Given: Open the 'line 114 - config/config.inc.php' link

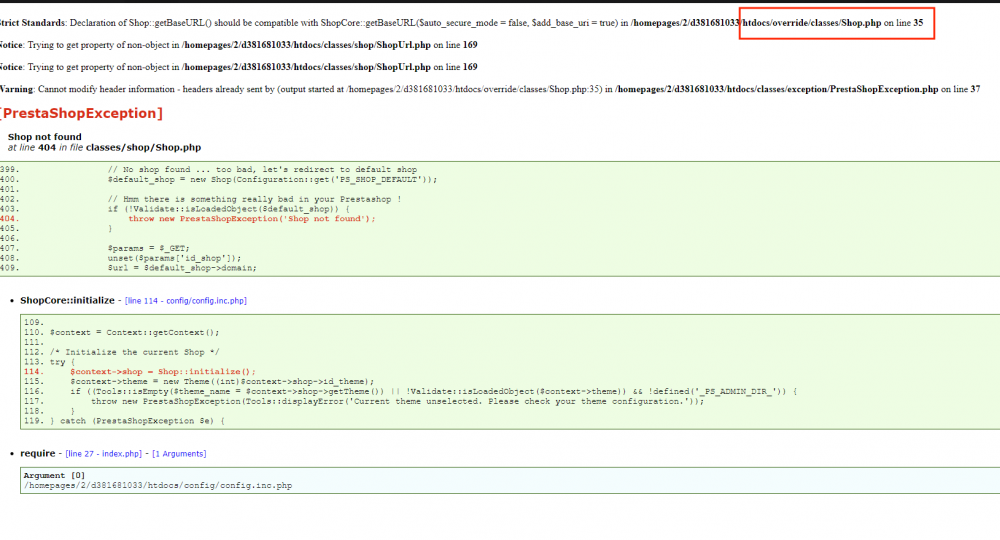Looking at the screenshot, I should [x=186, y=301].
